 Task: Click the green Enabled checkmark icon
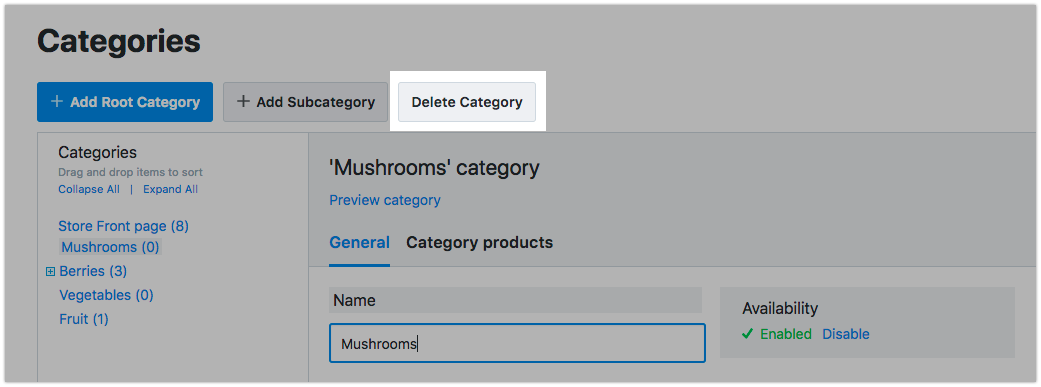(748, 334)
